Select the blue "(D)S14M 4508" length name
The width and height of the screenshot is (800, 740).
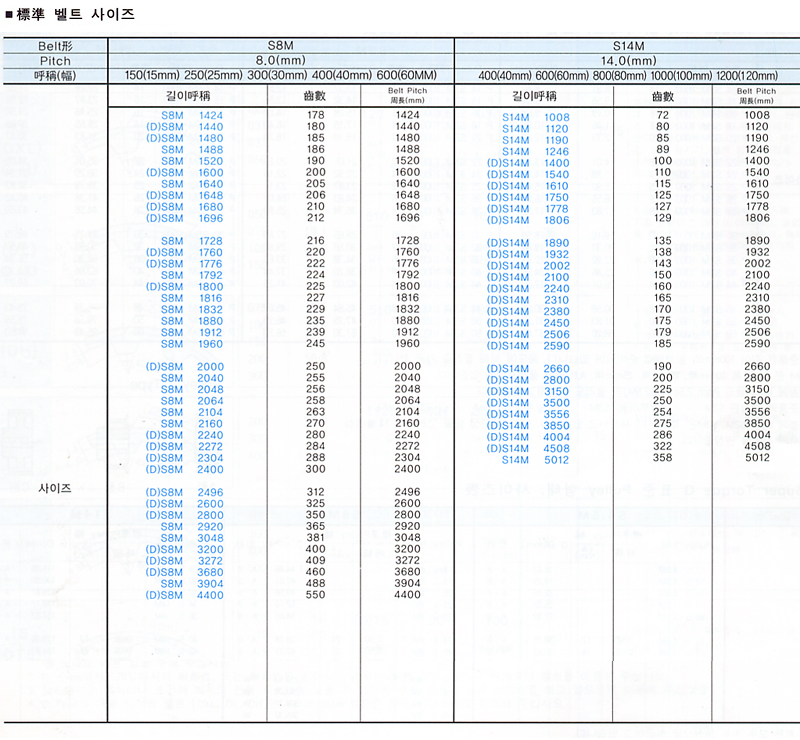(528, 449)
